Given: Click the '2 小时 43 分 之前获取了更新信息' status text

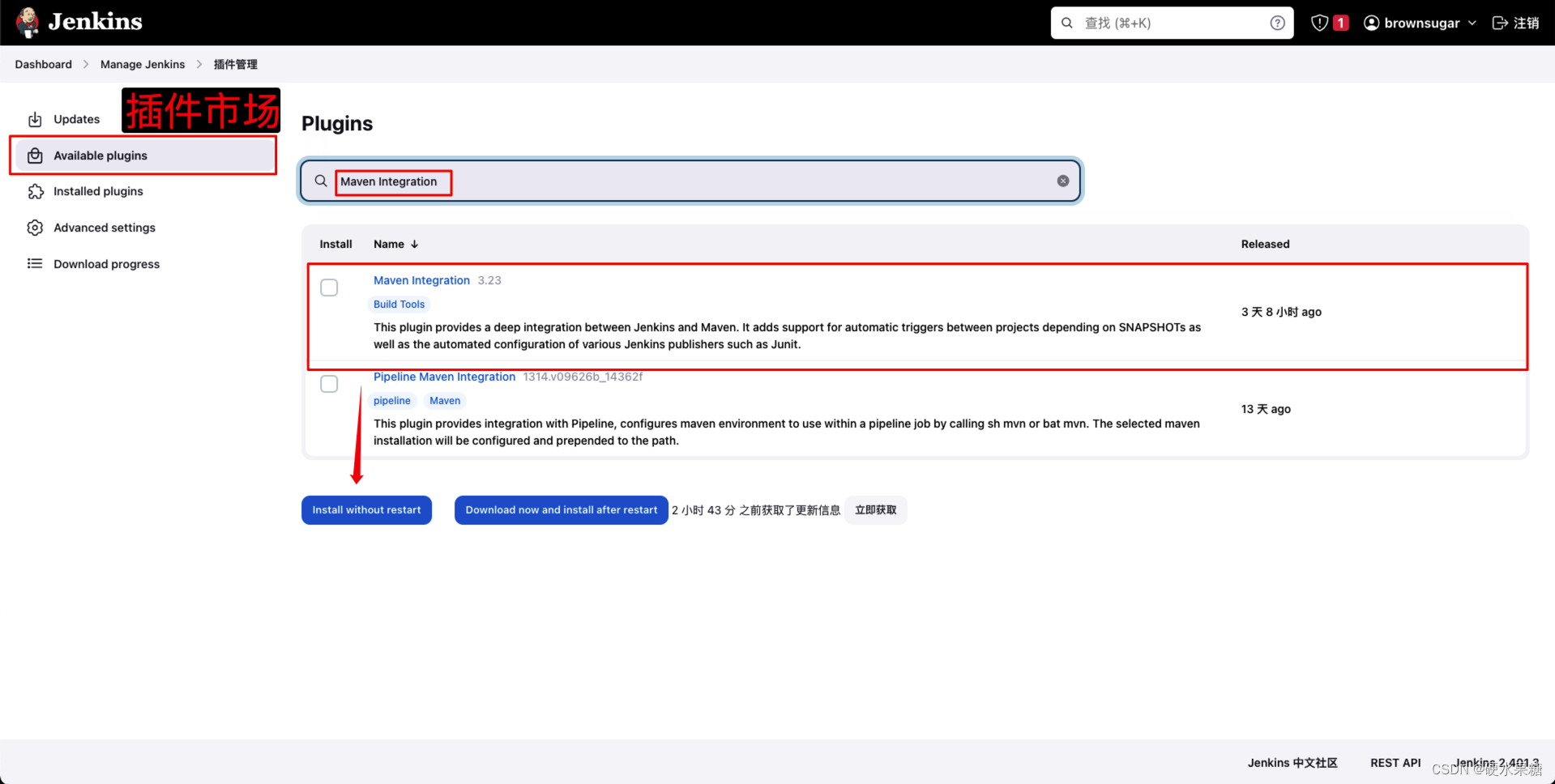Looking at the screenshot, I should [x=756, y=510].
